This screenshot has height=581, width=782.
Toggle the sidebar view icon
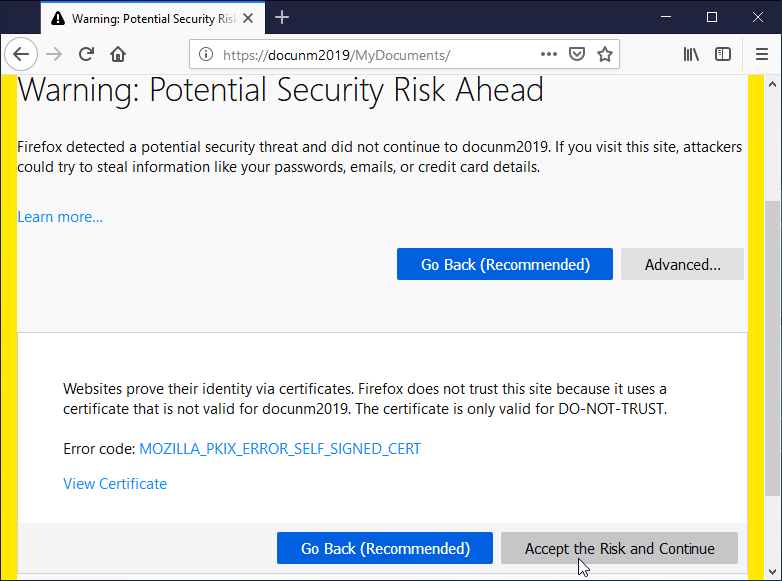click(x=723, y=54)
